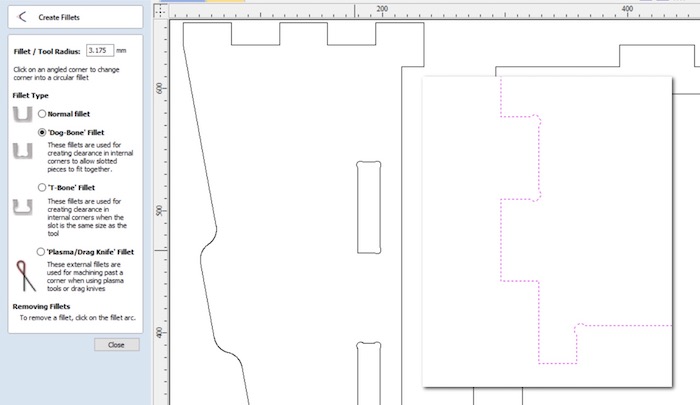Choose the 'T-Bone' Fillet option

pyautogui.click(x=42, y=188)
